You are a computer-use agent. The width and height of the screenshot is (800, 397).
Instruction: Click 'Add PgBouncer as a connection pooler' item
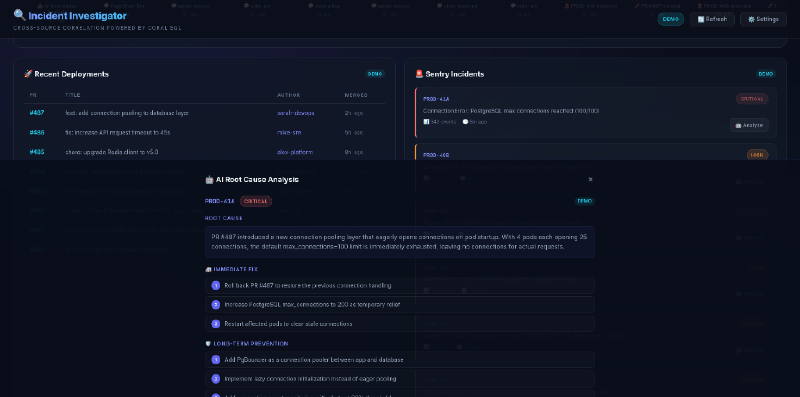(x=400, y=360)
